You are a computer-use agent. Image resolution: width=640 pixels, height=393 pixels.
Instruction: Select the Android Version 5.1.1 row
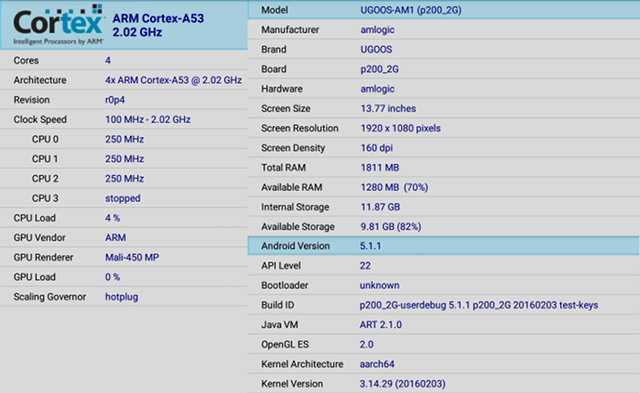pyautogui.click(x=444, y=246)
